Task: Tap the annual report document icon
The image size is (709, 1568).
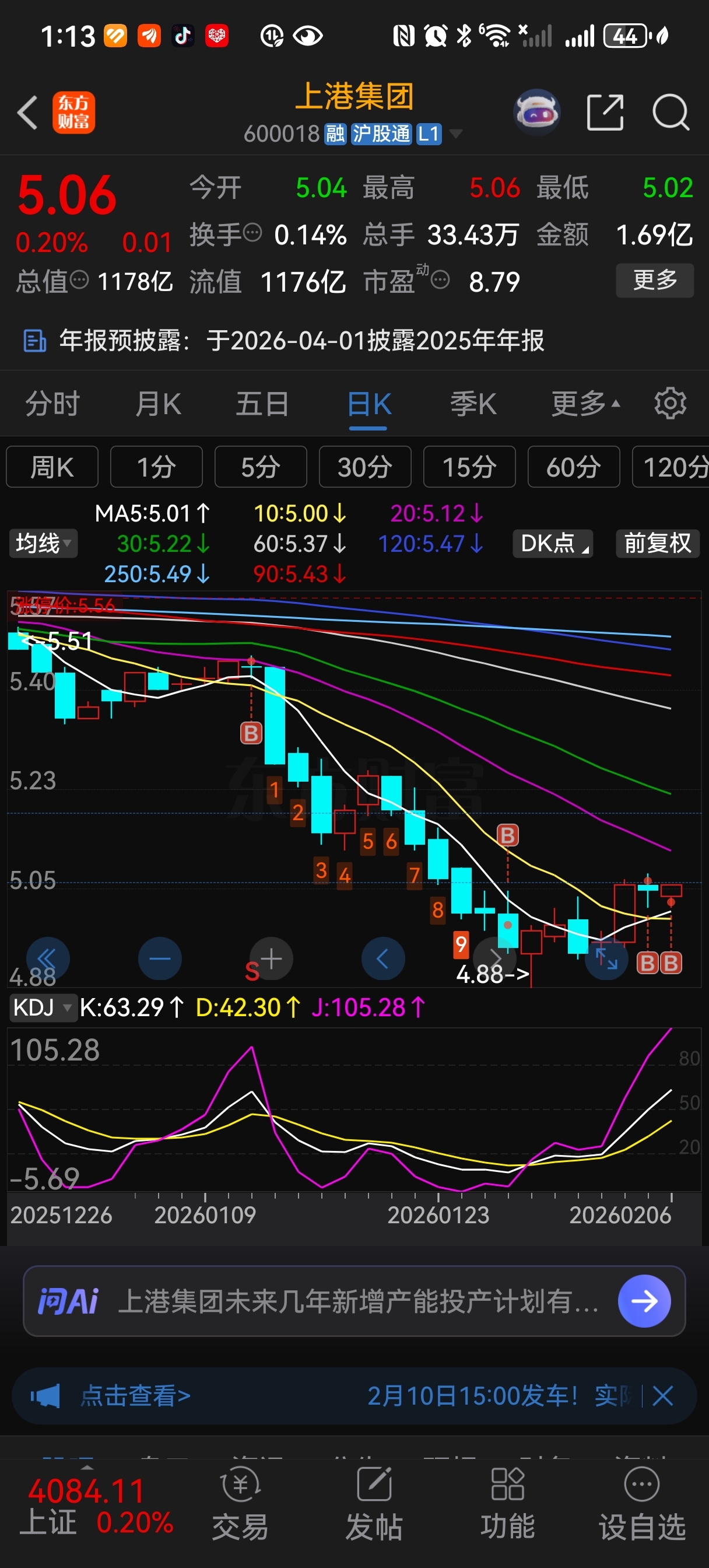Action: [x=34, y=341]
